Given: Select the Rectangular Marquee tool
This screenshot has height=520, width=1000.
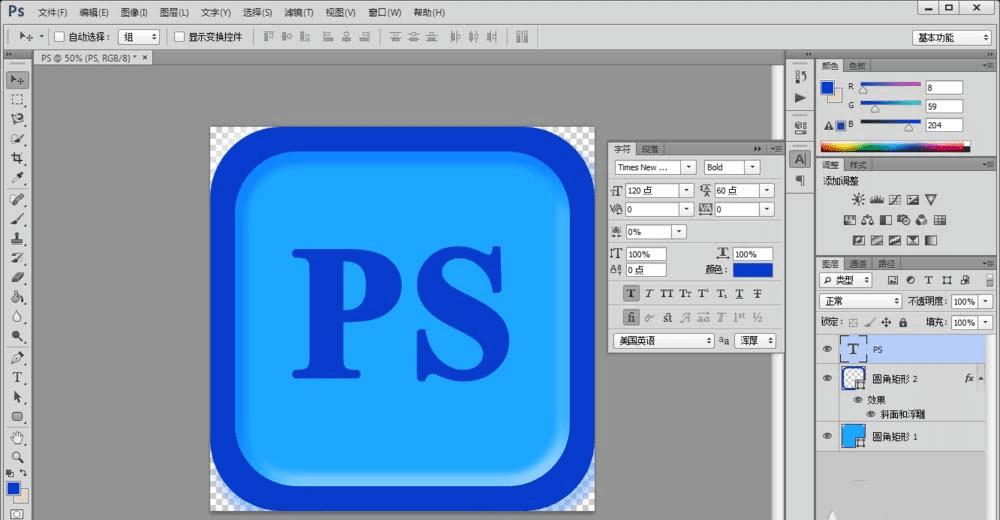Looking at the screenshot, I should (x=17, y=100).
